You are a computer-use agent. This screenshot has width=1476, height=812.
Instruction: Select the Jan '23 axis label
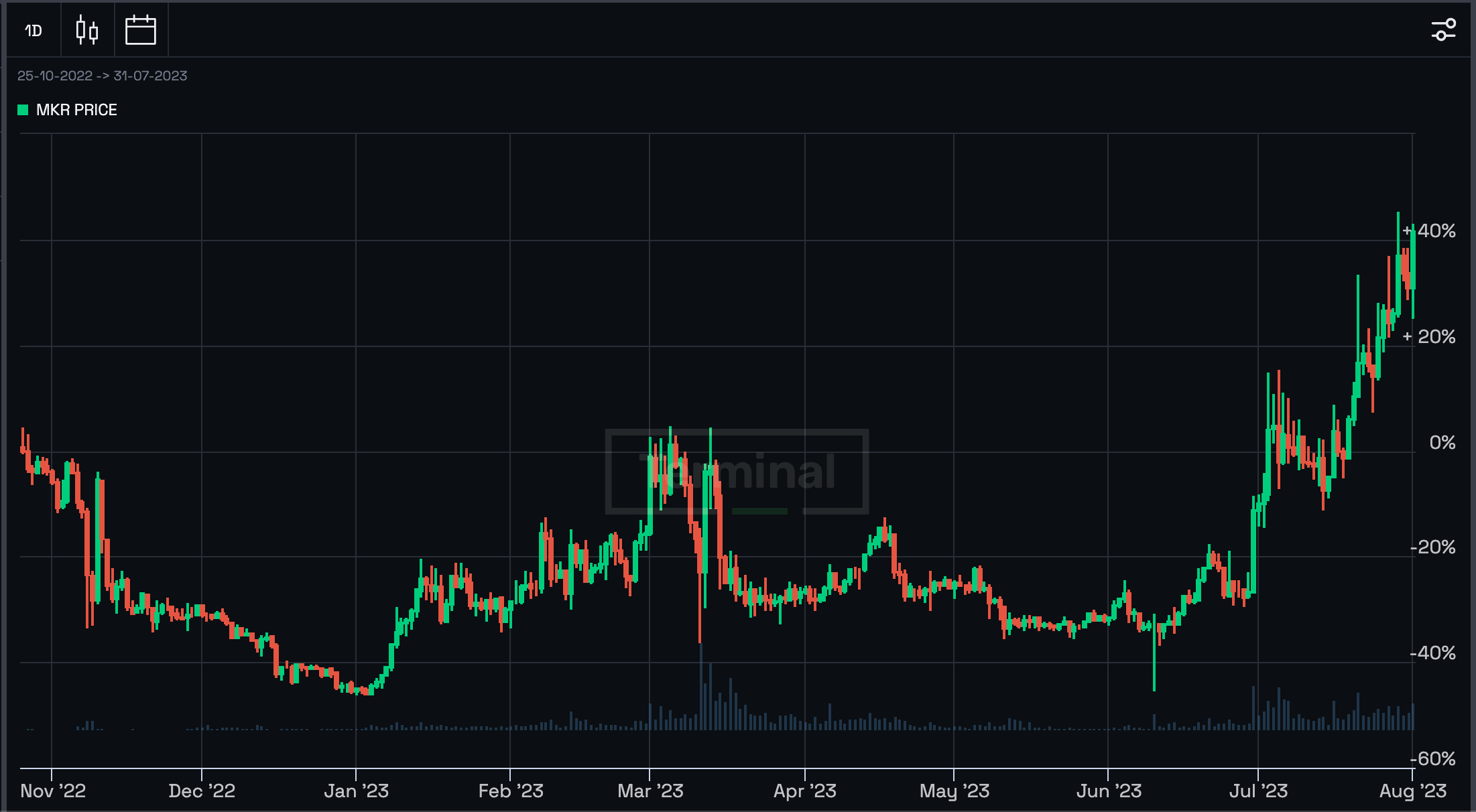(356, 791)
